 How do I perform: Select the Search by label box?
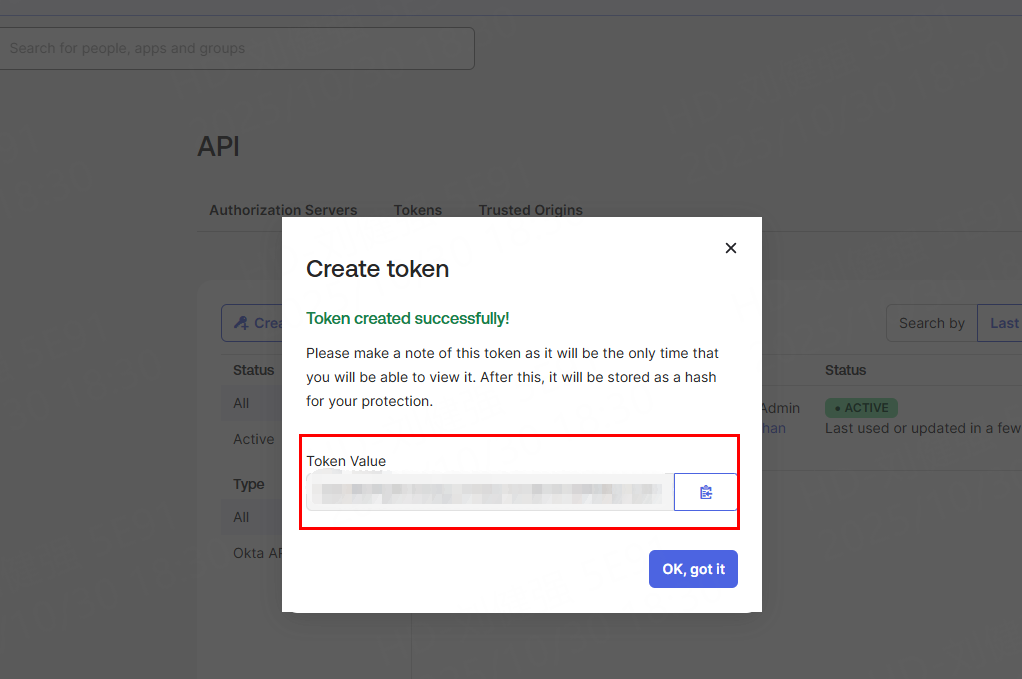pyautogui.click(x=931, y=323)
